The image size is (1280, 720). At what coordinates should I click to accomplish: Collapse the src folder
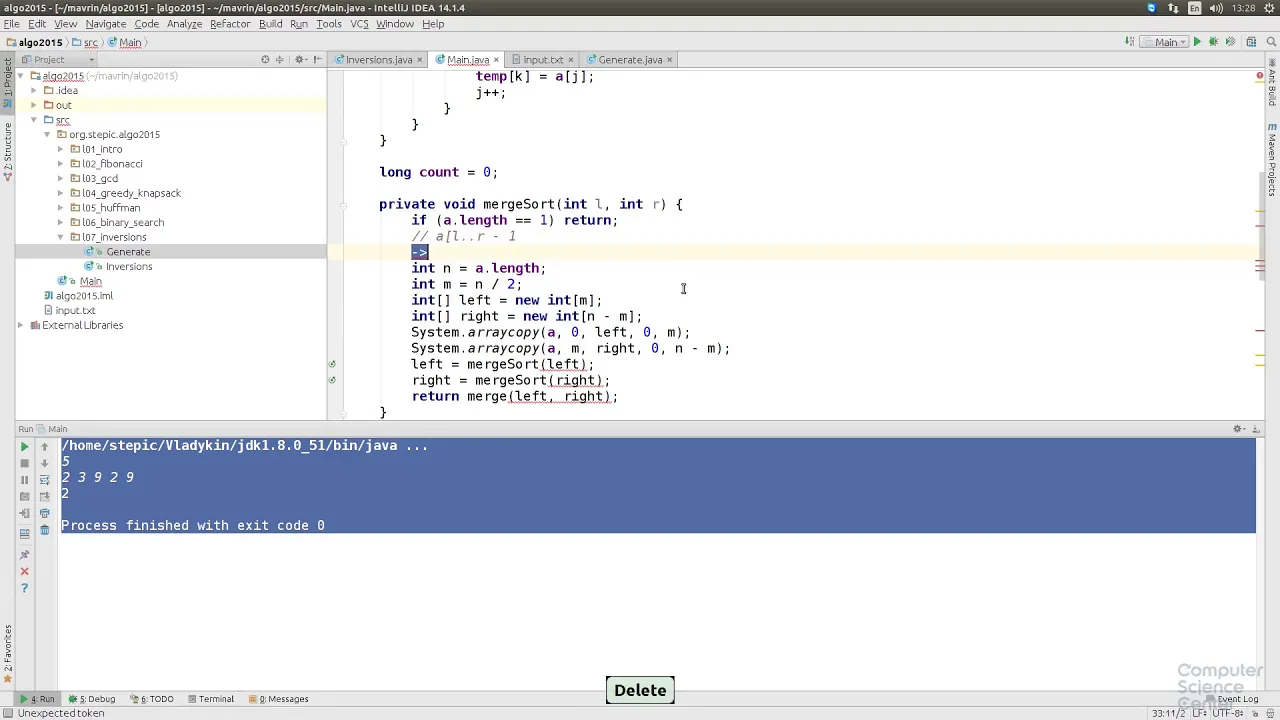[34, 120]
